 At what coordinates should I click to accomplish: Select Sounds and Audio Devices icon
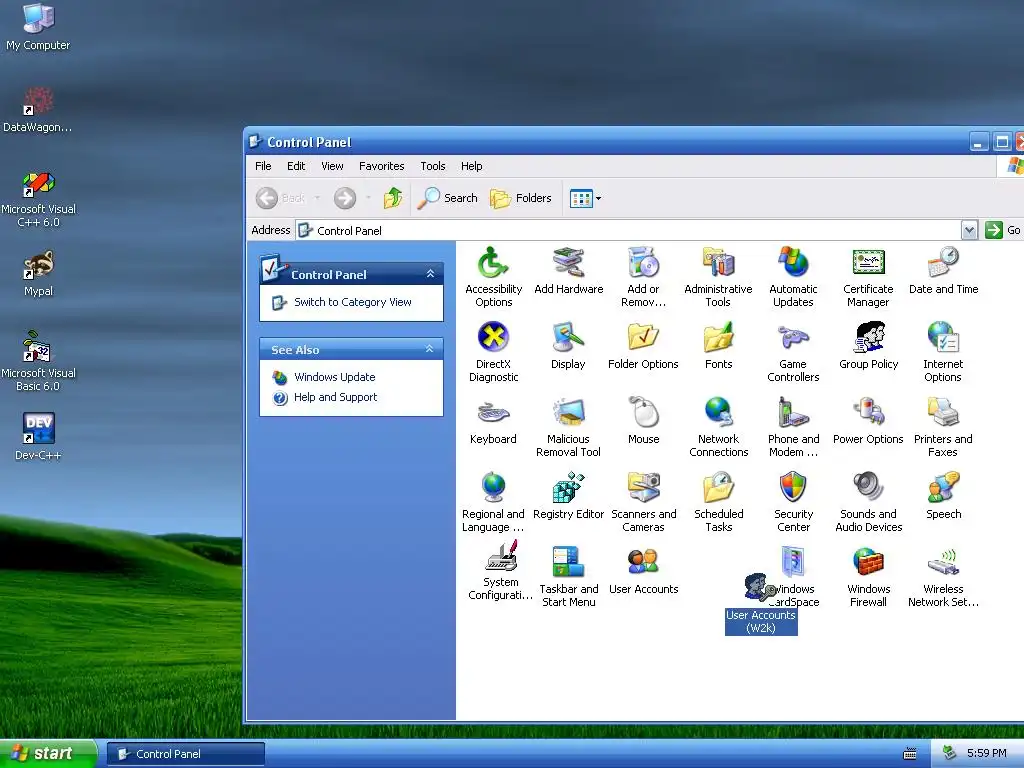click(x=868, y=502)
